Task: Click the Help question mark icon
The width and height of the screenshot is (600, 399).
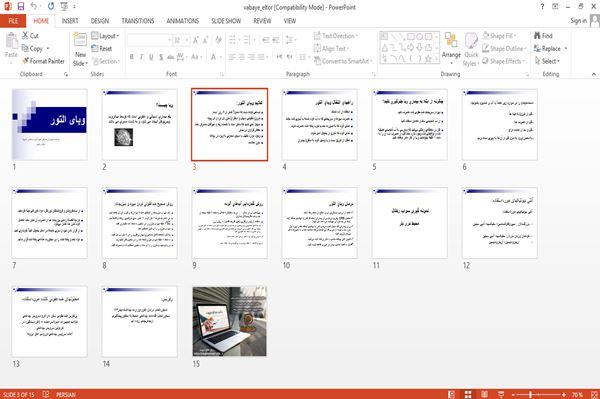Action: click(542, 7)
